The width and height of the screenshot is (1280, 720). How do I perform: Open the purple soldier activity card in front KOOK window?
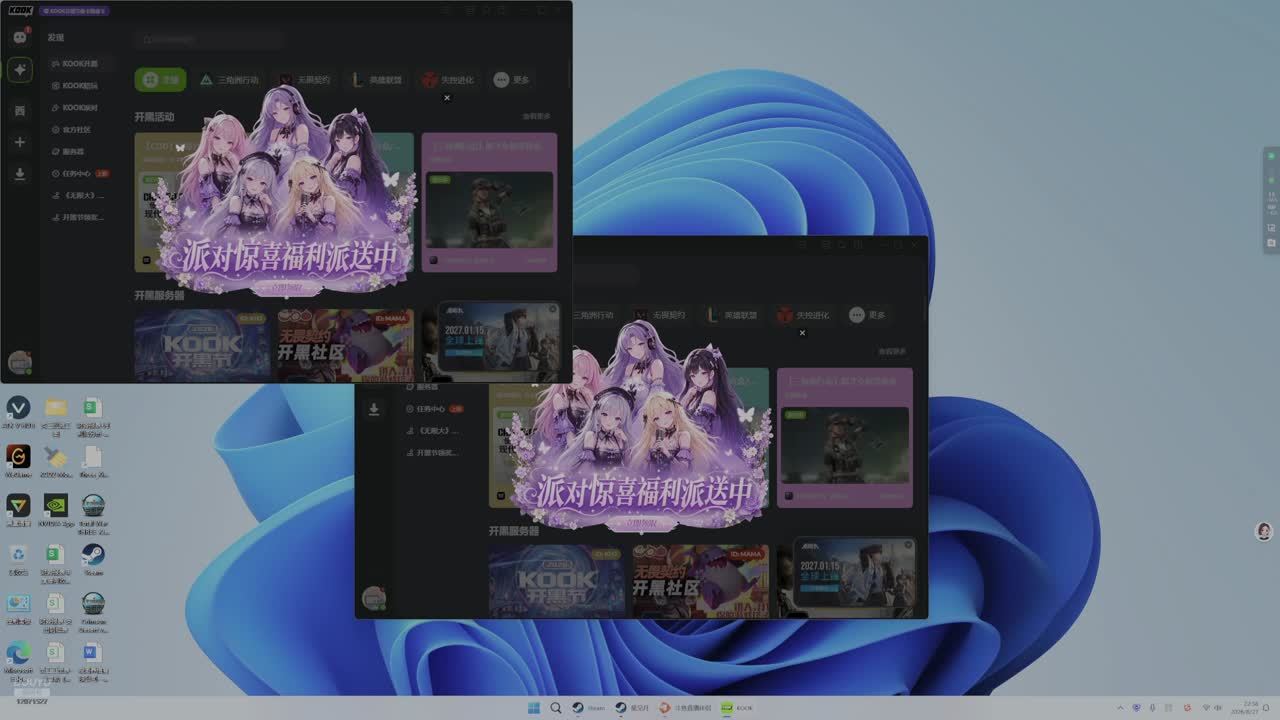(x=489, y=203)
